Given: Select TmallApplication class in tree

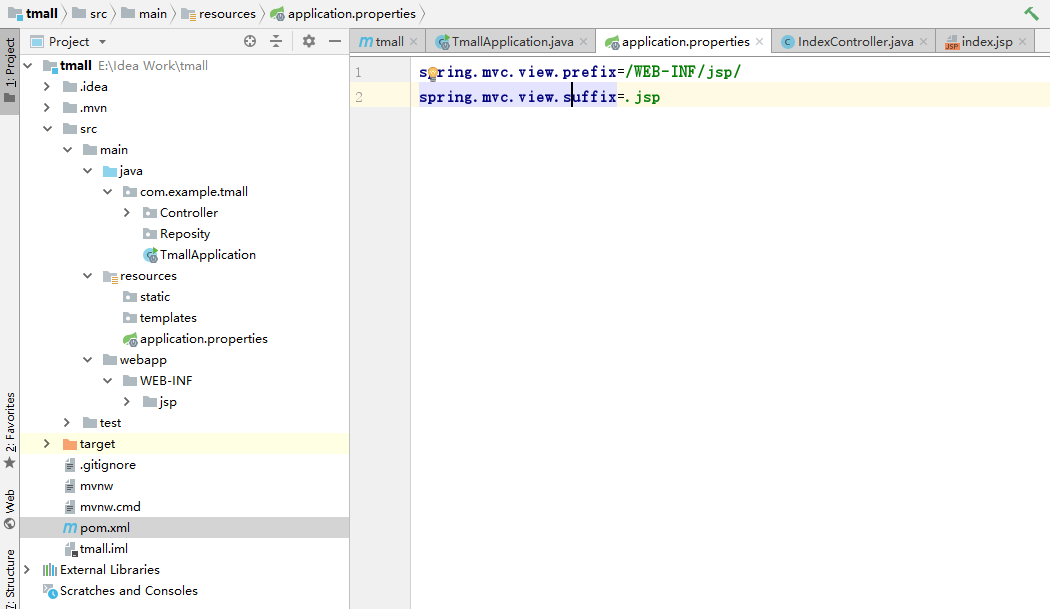Looking at the screenshot, I should point(200,255).
